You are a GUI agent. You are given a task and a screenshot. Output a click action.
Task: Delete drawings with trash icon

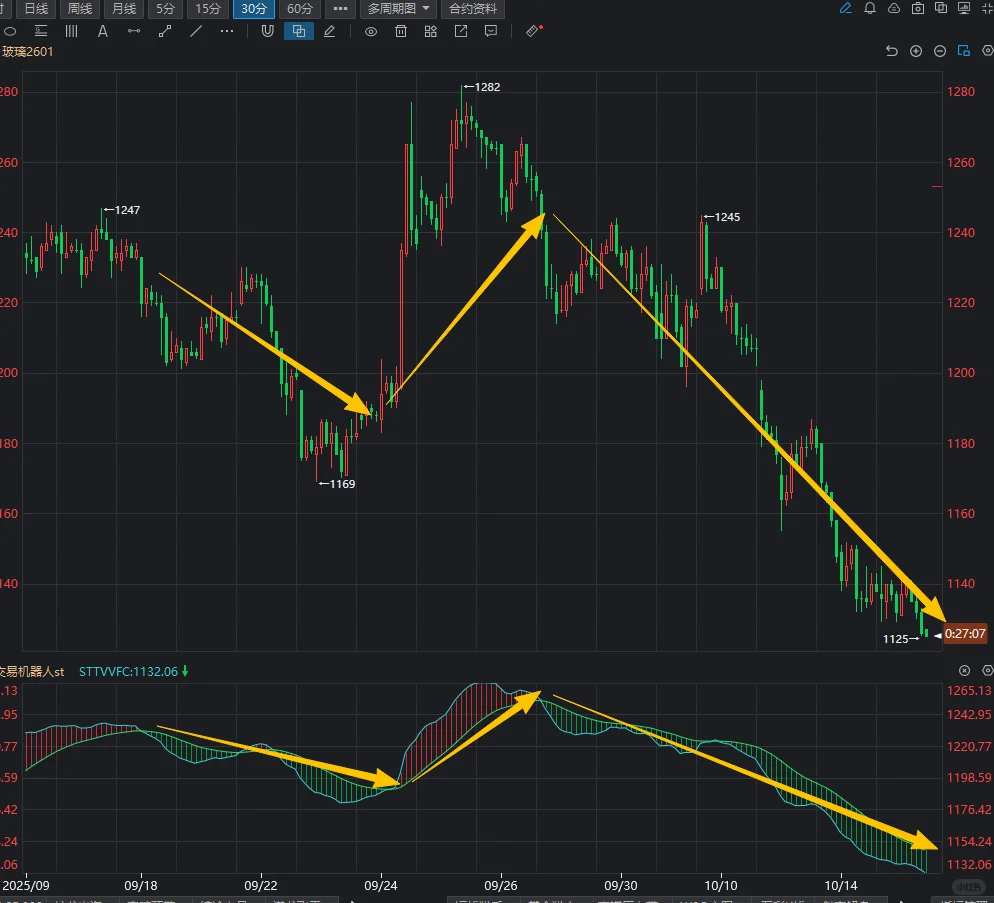(401, 31)
